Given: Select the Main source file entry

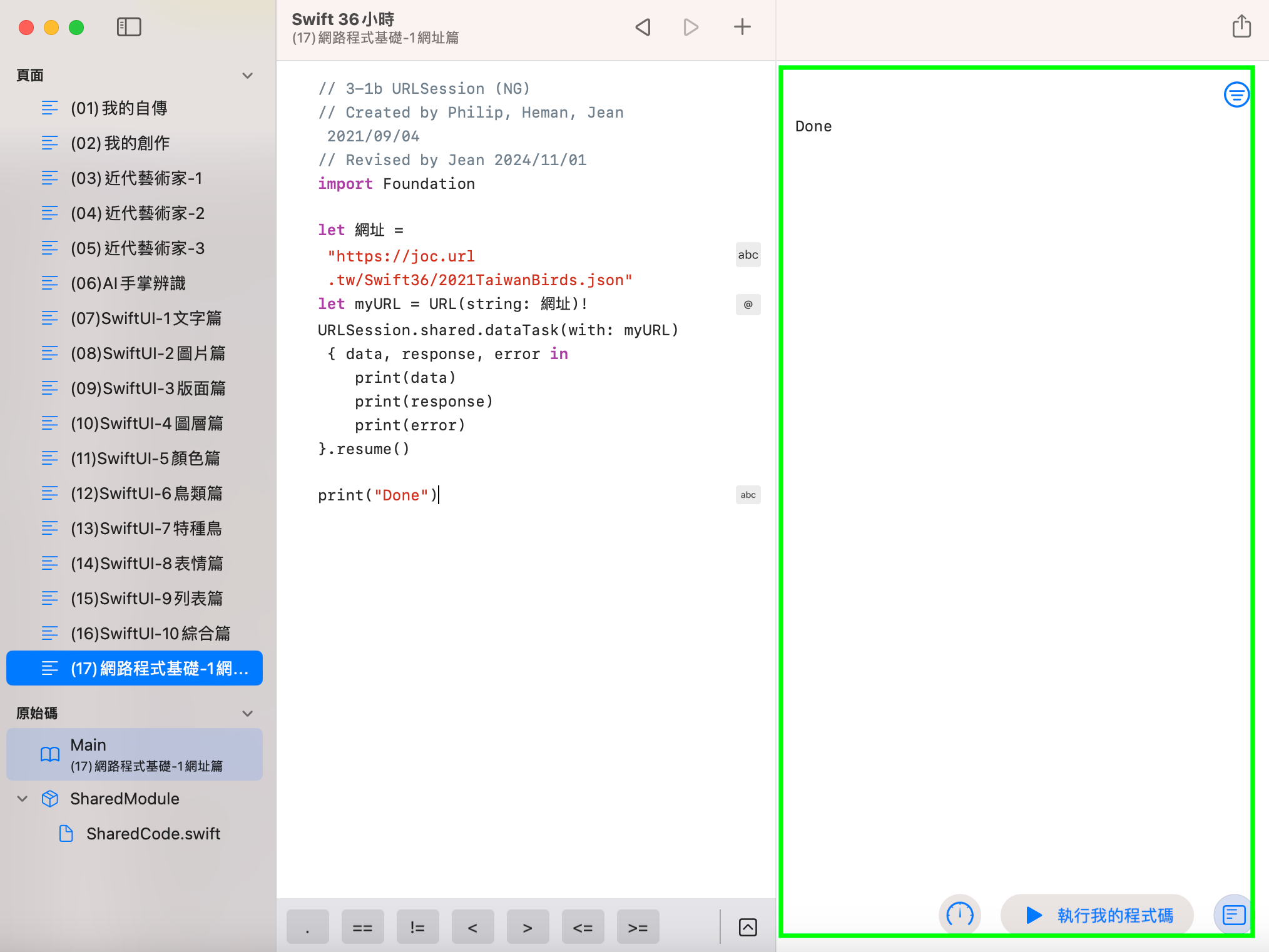Looking at the screenshot, I should [x=135, y=754].
